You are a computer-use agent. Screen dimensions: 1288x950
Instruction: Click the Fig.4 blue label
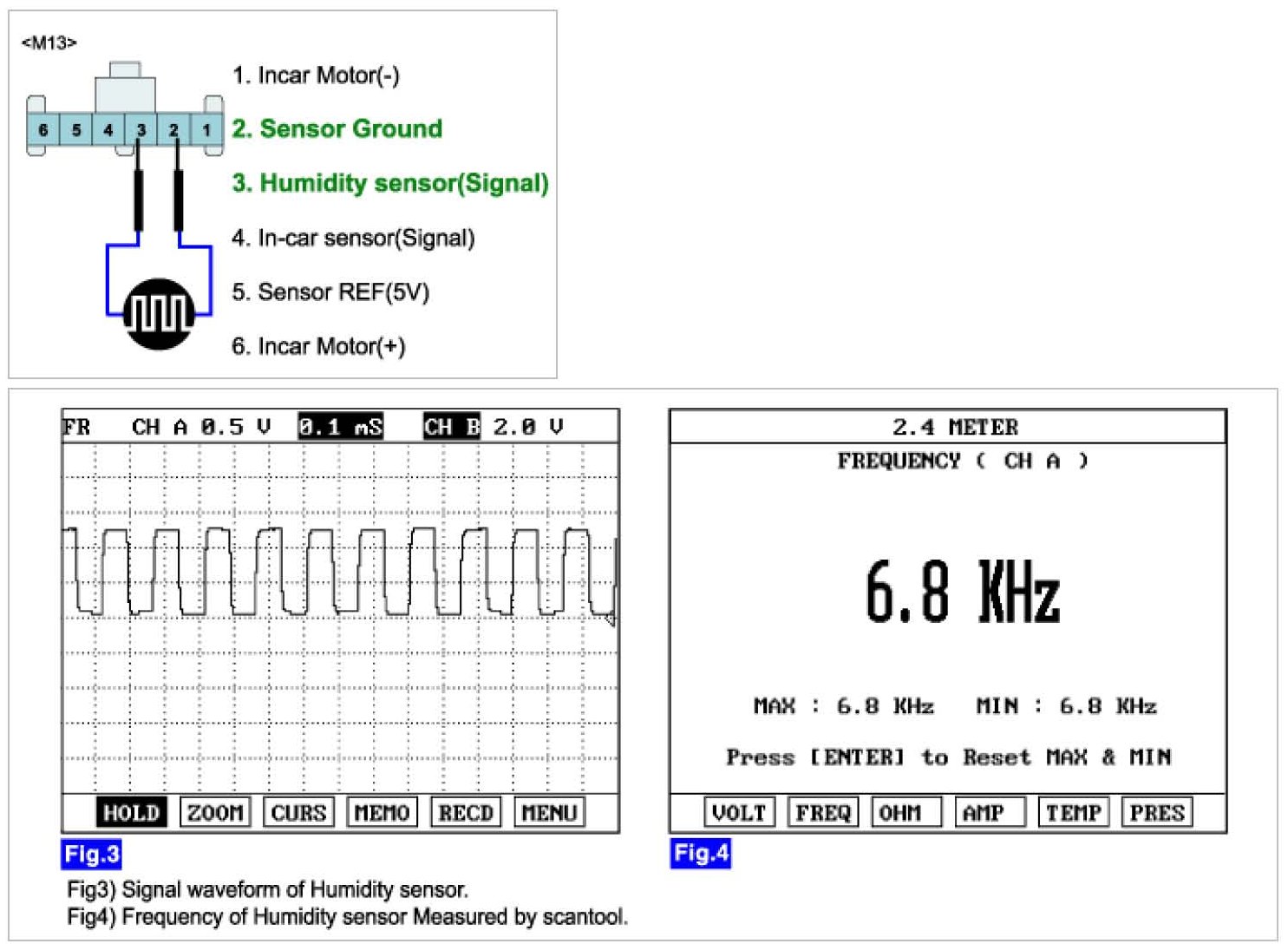700,853
